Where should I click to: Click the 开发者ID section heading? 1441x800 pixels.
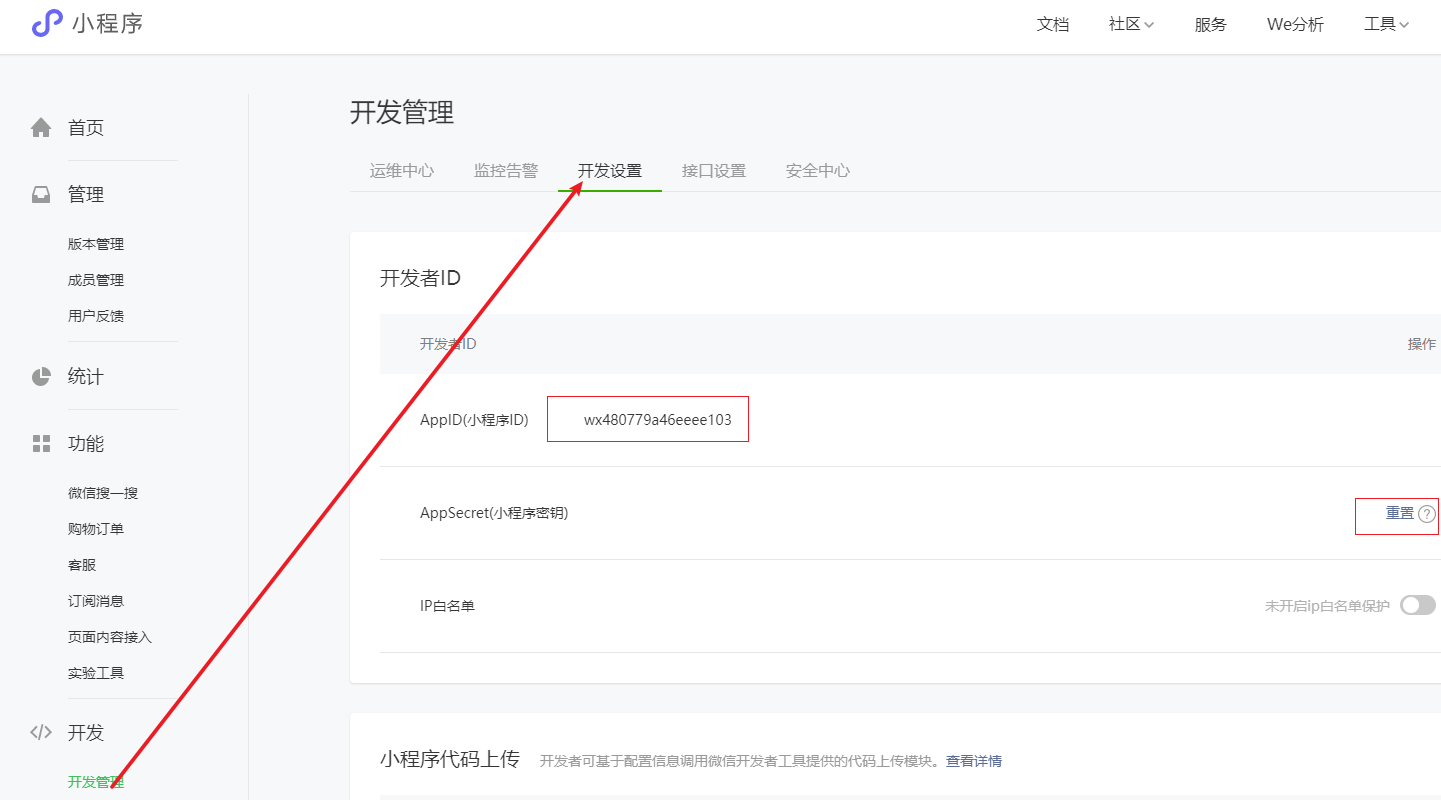pyautogui.click(x=420, y=278)
